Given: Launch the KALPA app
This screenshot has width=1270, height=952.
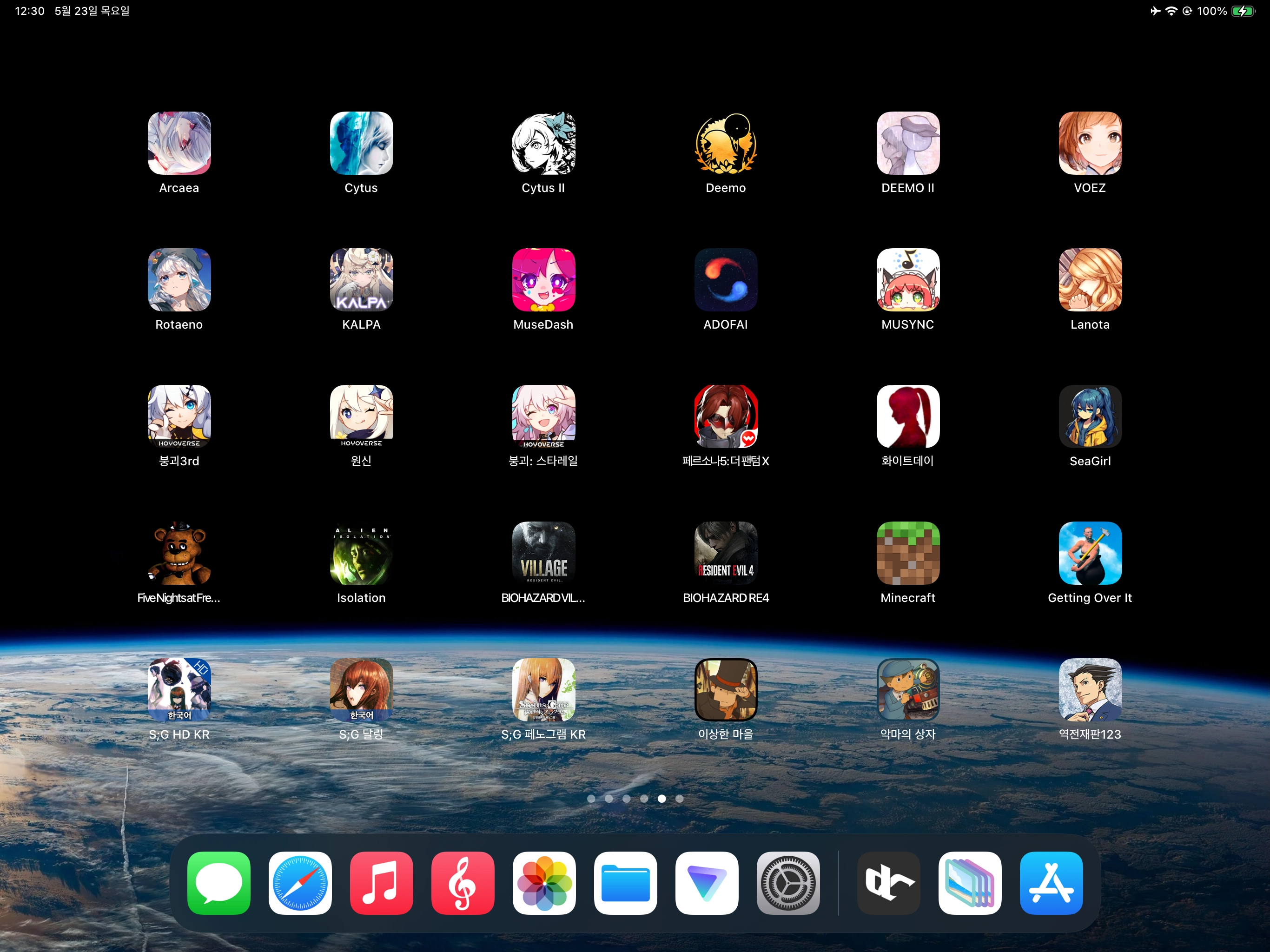Looking at the screenshot, I should point(361,280).
